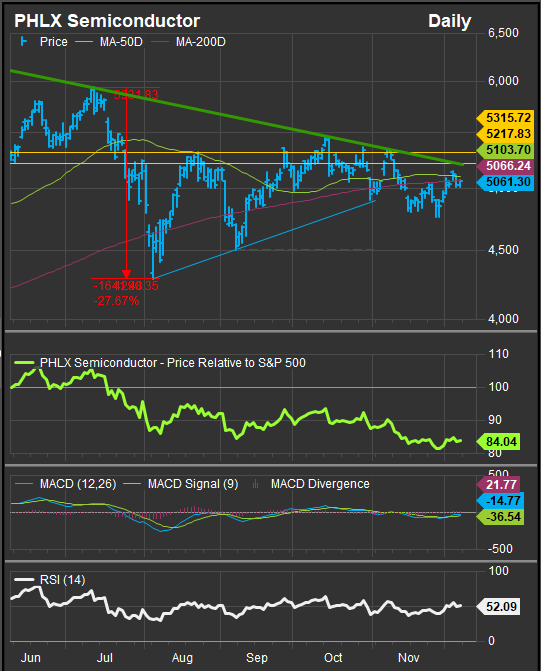The image size is (541, 671).
Task: Click the Price legend bar icon
Action: click(x=24, y=42)
